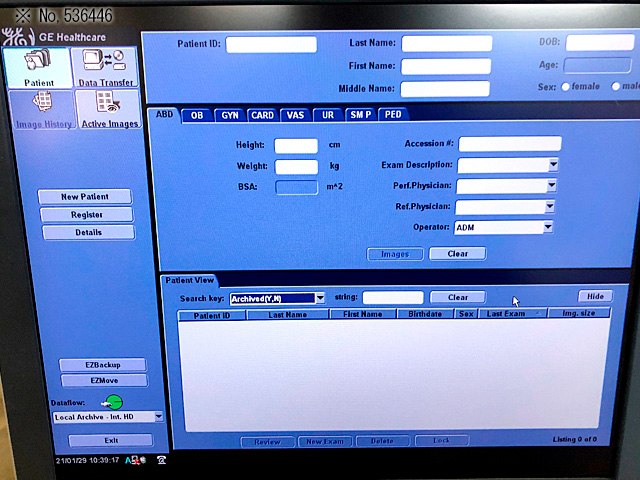Switch to the UR tab
The width and height of the screenshot is (640, 480).
coord(328,115)
